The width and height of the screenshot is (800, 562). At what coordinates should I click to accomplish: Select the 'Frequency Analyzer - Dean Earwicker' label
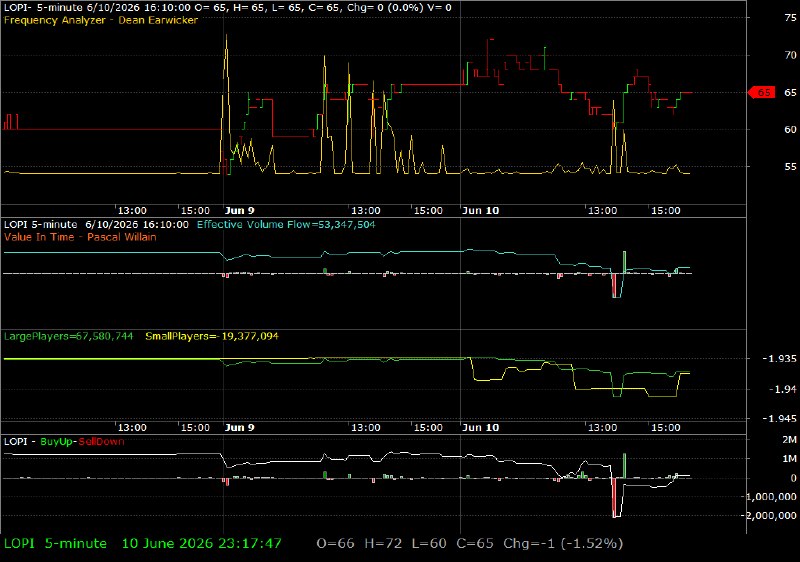pyautogui.click(x=101, y=20)
